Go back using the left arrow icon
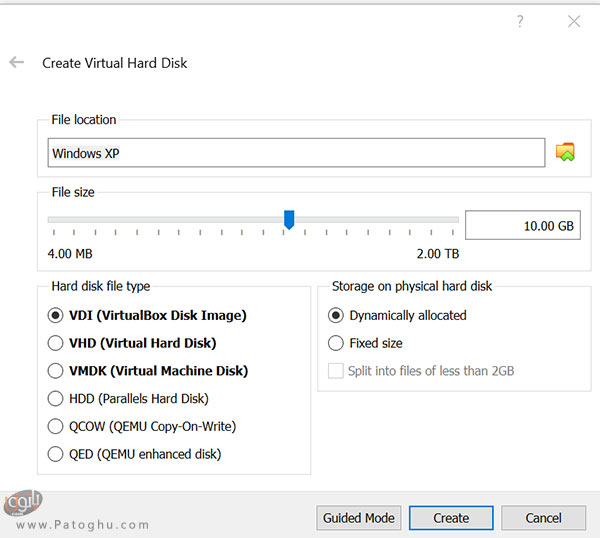Image resolution: width=600 pixels, height=538 pixels. pos(16,62)
